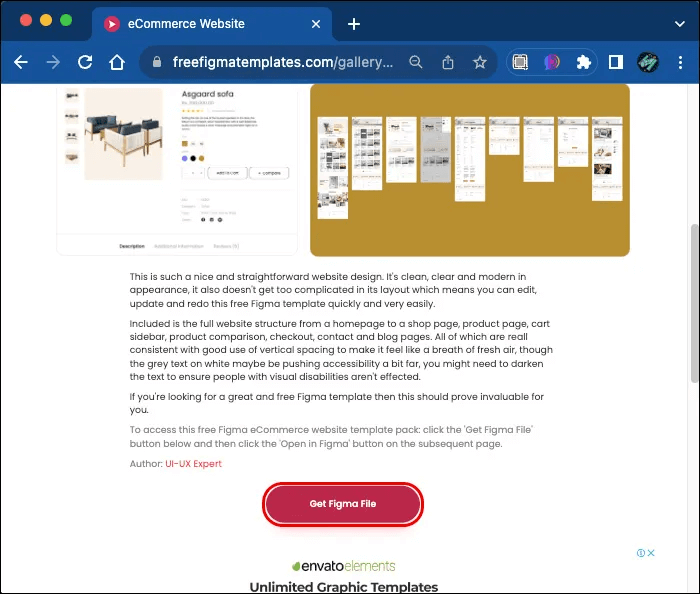Select the gold color swatch in preview
Image resolution: width=700 pixels, height=594 pixels.
pyautogui.click(x=201, y=158)
